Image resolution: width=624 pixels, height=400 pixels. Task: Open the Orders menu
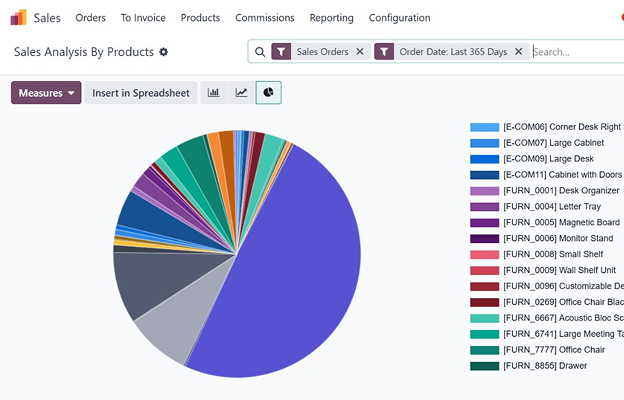tap(90, 18)
